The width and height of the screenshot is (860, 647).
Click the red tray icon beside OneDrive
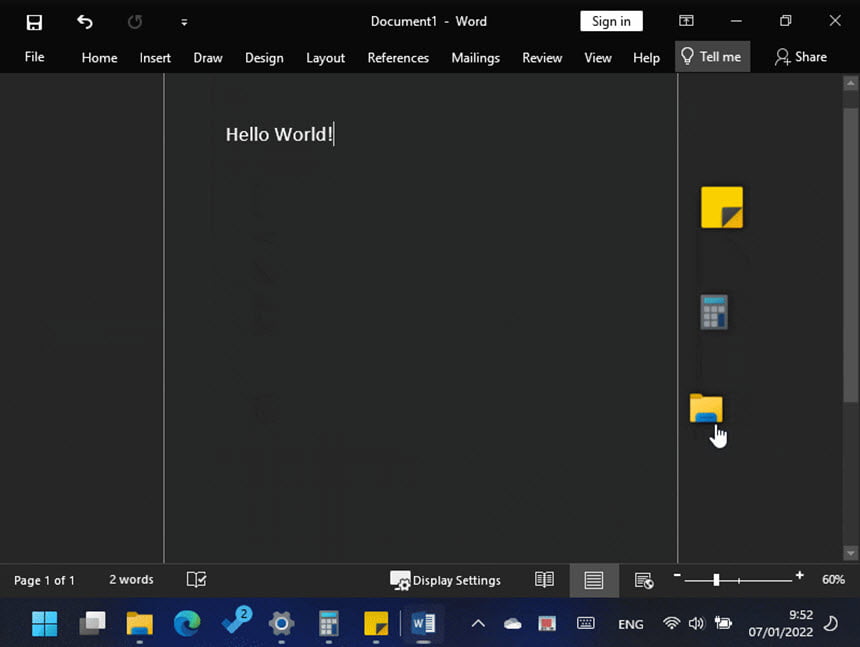(547, 623)
